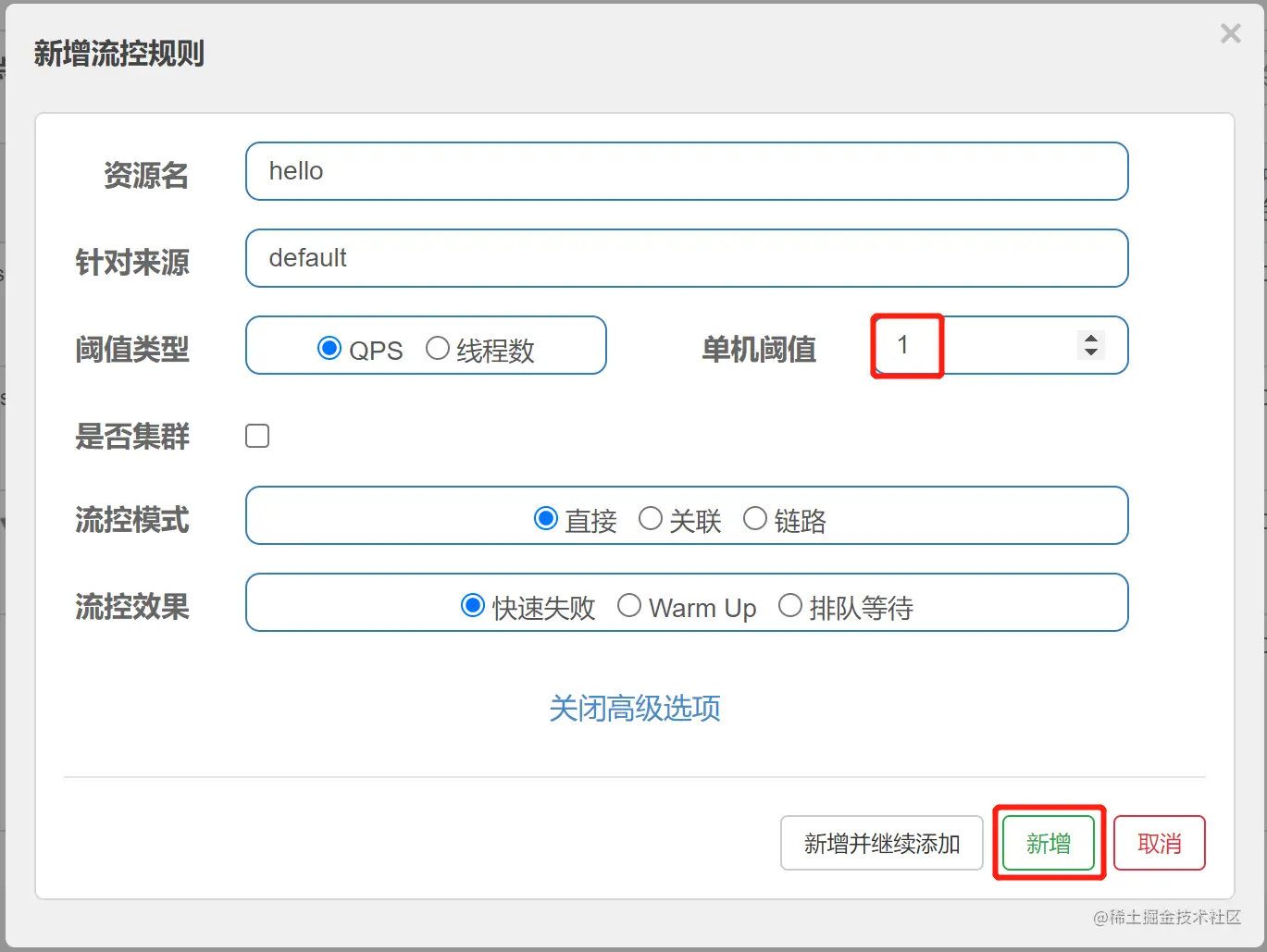Click the 资源名 input field containing hello
1267x952 pixels.
[x=687, y=171]
